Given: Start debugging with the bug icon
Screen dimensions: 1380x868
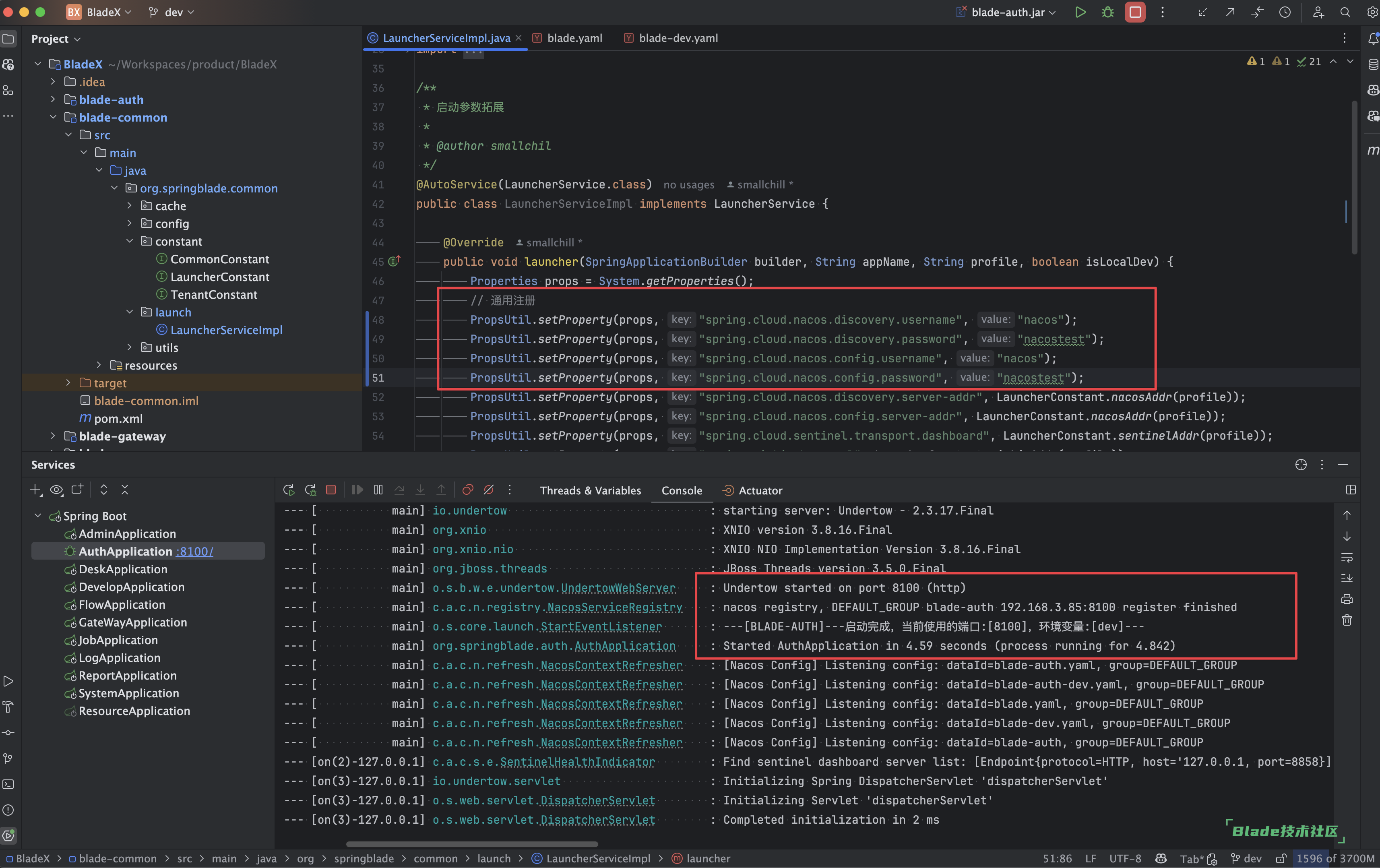Looking at the screenshot, I should point(1107,12).
